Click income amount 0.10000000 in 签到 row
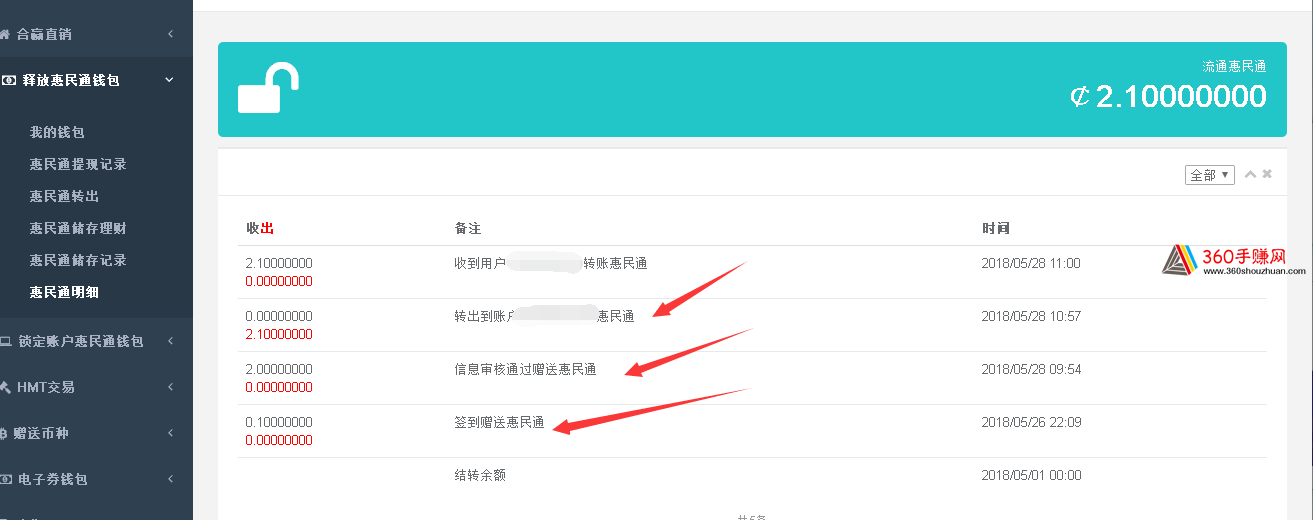This screenshot has height=520, width=1313. pyautogui.click(x=279, y=422)
